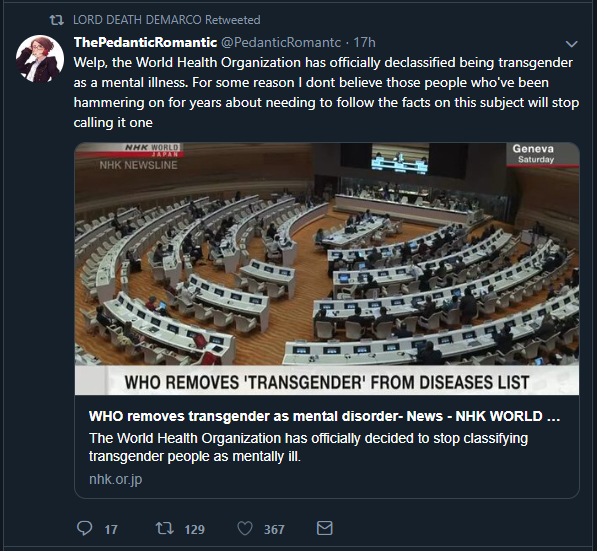Image resolution: width=597 pixels, height=551 pixels.
Task: Click the 17 replies count
Action: [x=111, y=529]
